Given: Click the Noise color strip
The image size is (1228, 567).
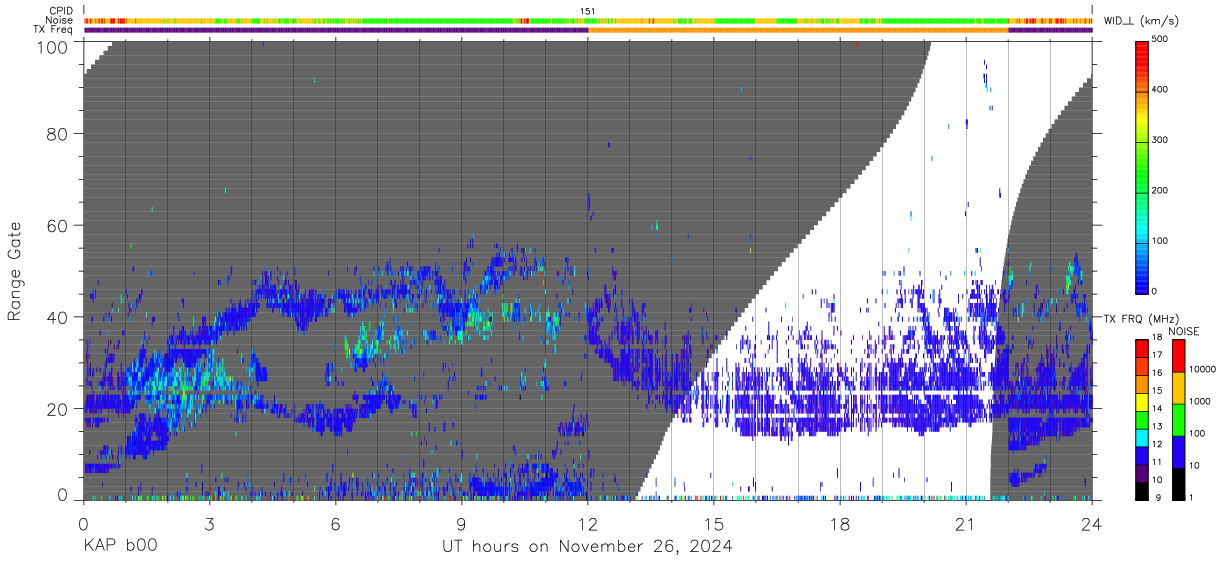Looking at the screenshot, I should pyautogui.click(x=588, y=20).
